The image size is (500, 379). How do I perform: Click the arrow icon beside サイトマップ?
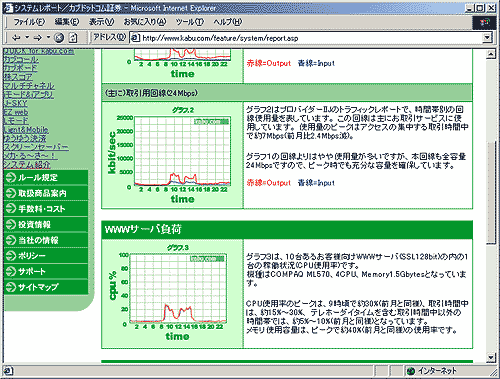tap(11, 287)
